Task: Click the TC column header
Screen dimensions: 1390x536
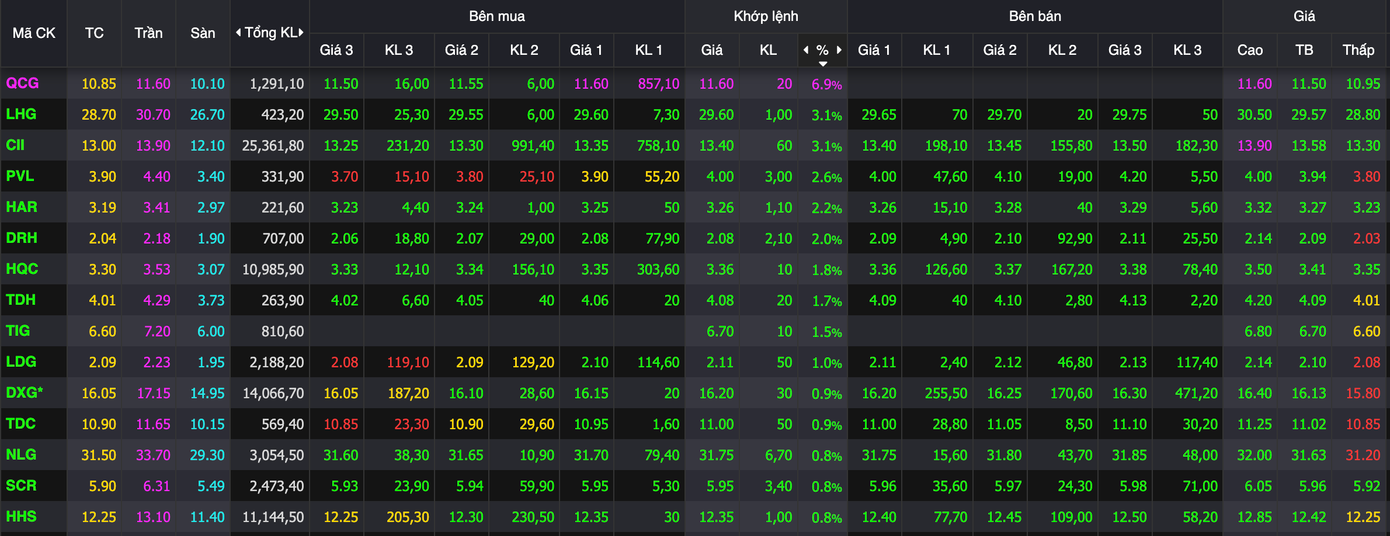Action: (94, 33)
